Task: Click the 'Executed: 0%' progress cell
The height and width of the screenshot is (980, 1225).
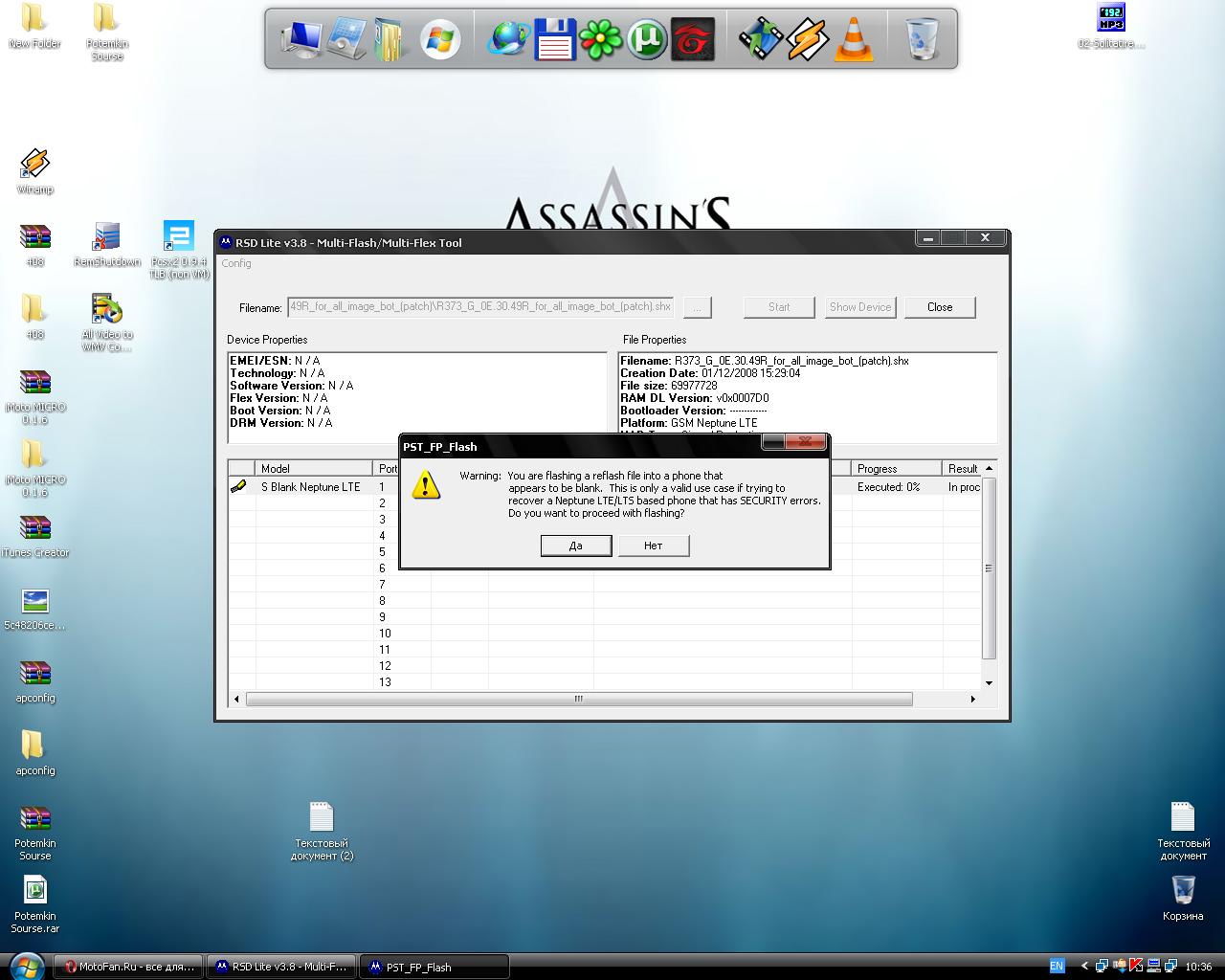Action: tap(888, 487)
